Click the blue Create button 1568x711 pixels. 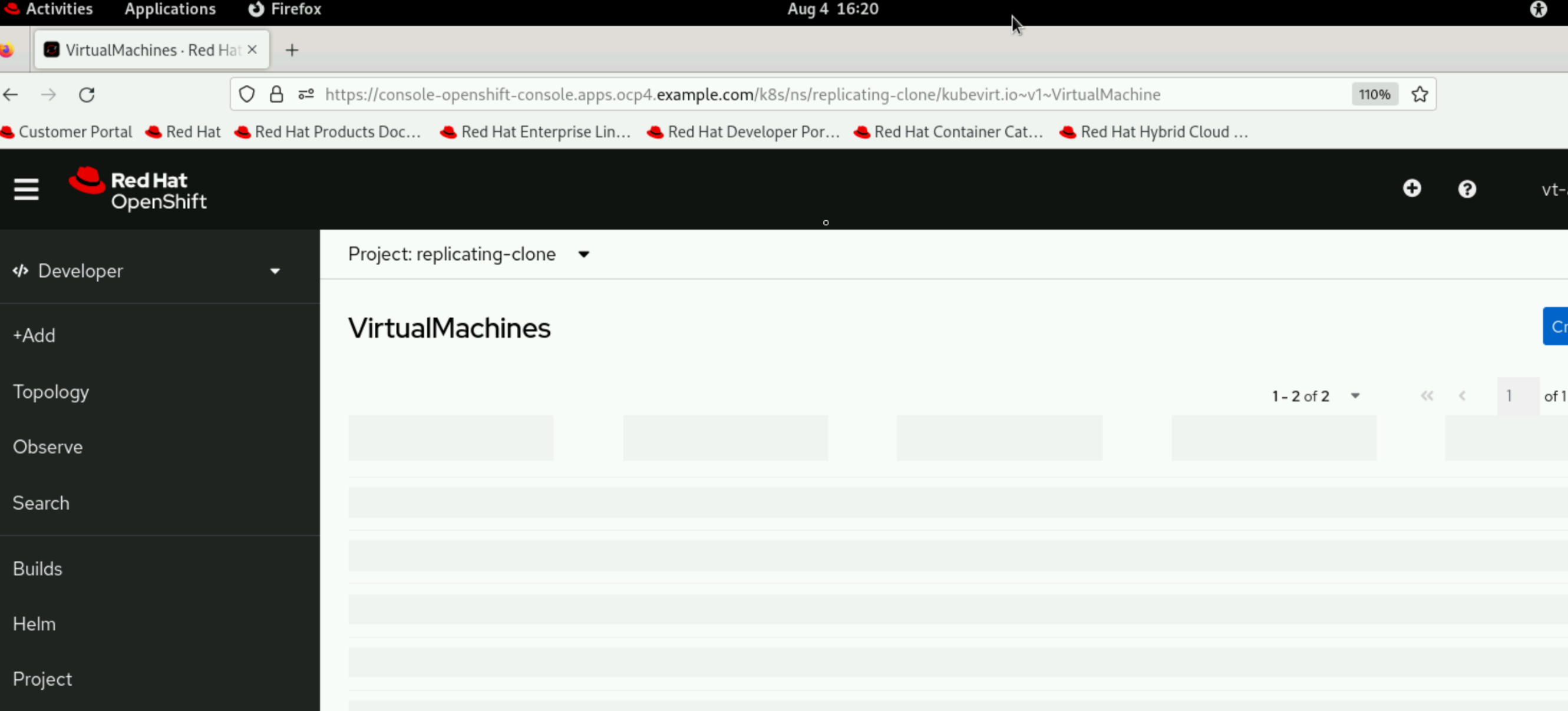(1555, 326)
